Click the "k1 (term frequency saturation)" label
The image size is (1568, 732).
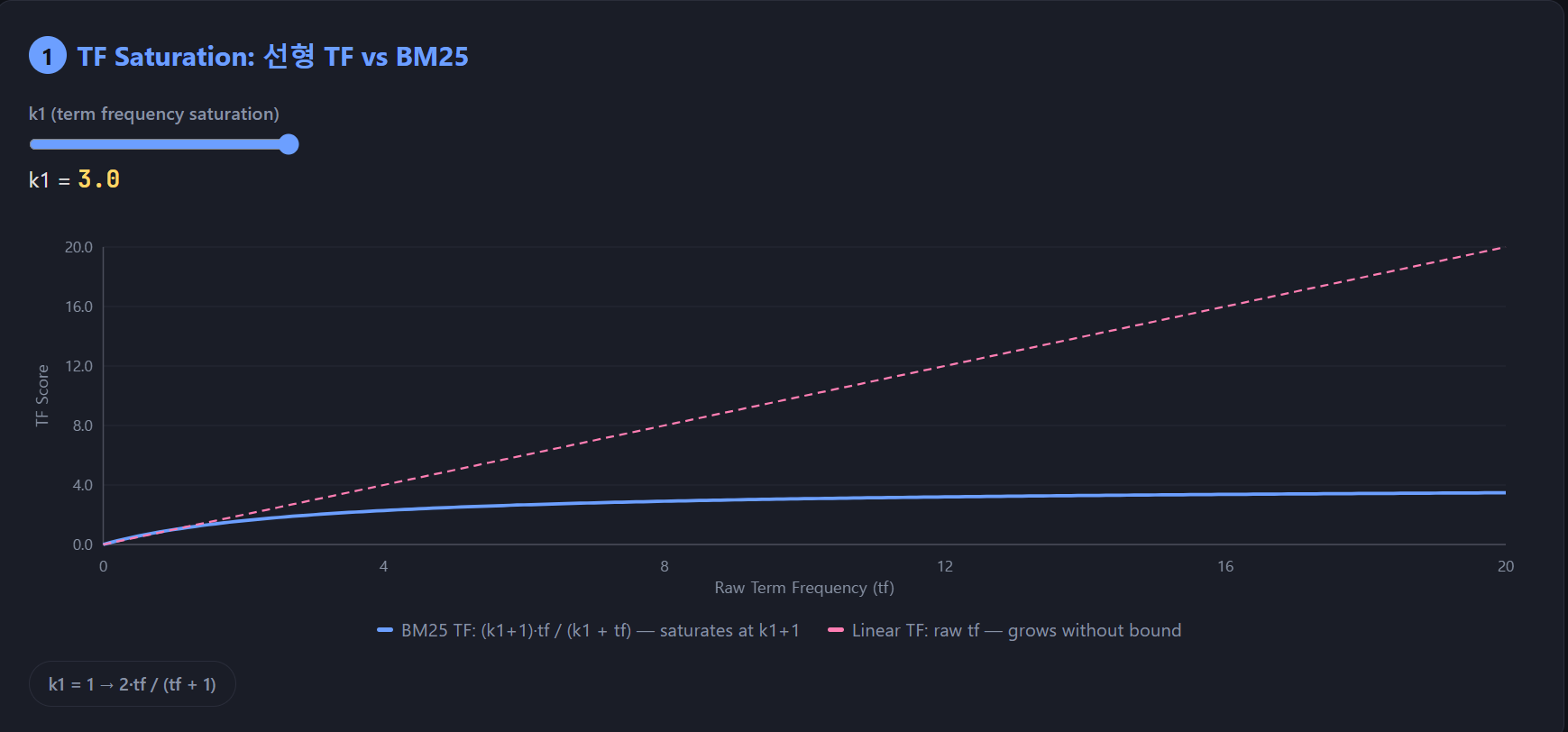[x=154, y=114]
